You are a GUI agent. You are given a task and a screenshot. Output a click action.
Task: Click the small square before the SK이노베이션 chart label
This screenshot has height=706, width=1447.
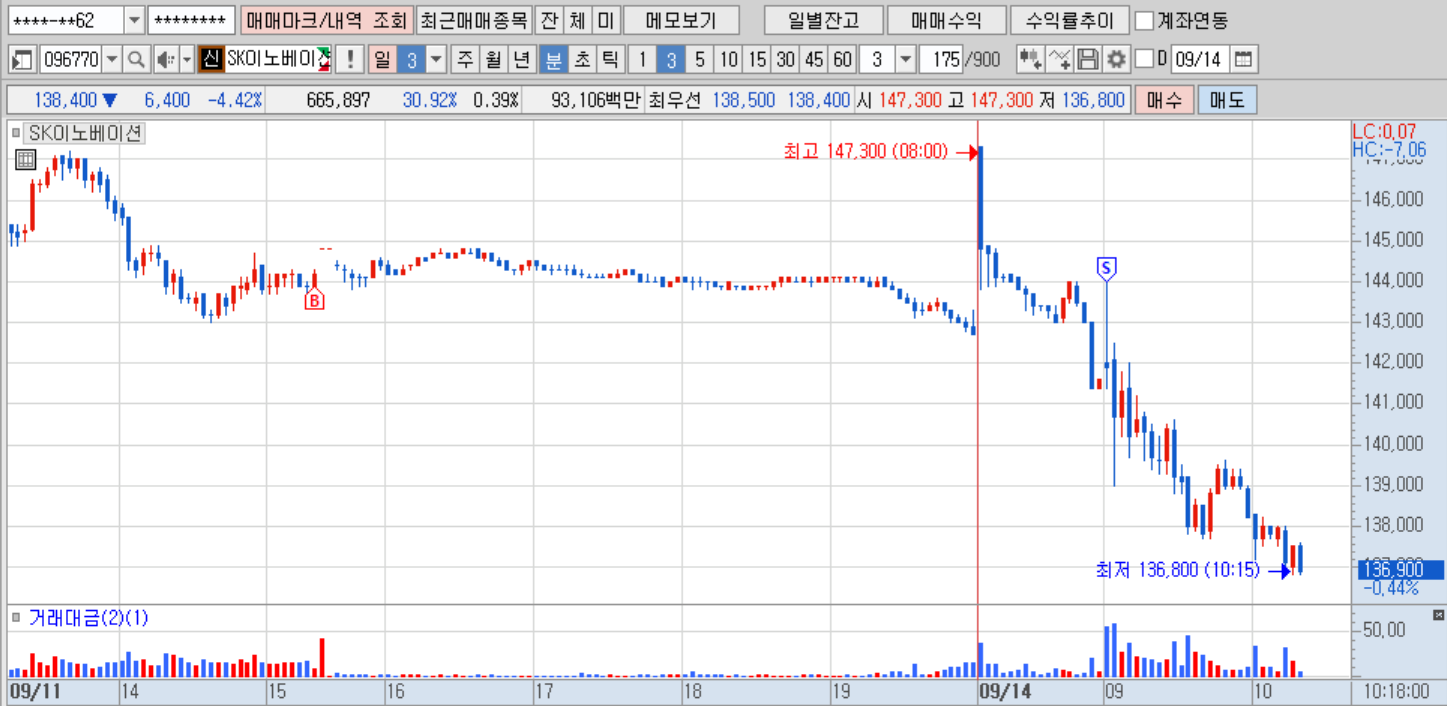pos(15,132)
